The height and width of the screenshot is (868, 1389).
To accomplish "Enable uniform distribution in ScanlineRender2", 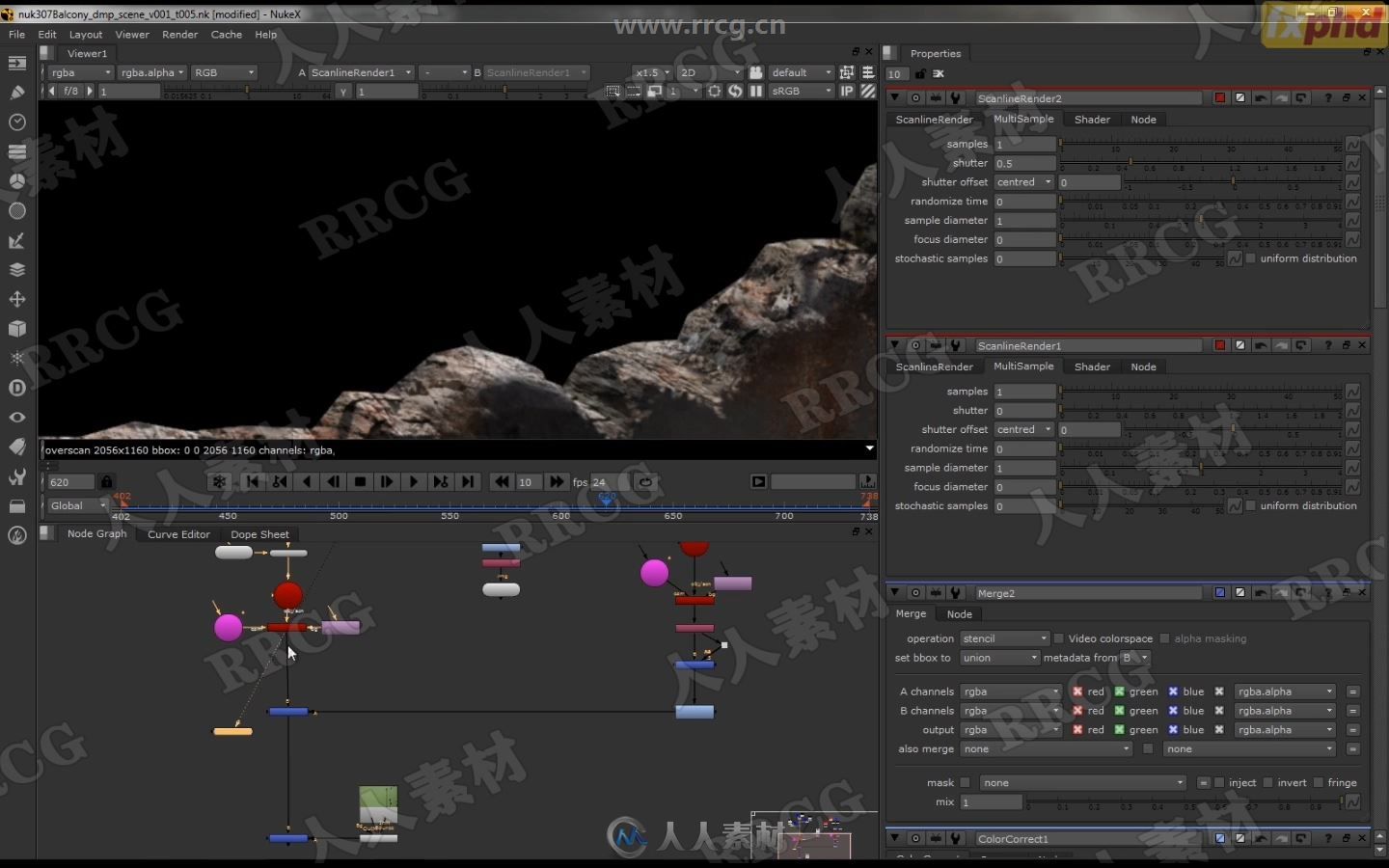I will [1251, 258].
